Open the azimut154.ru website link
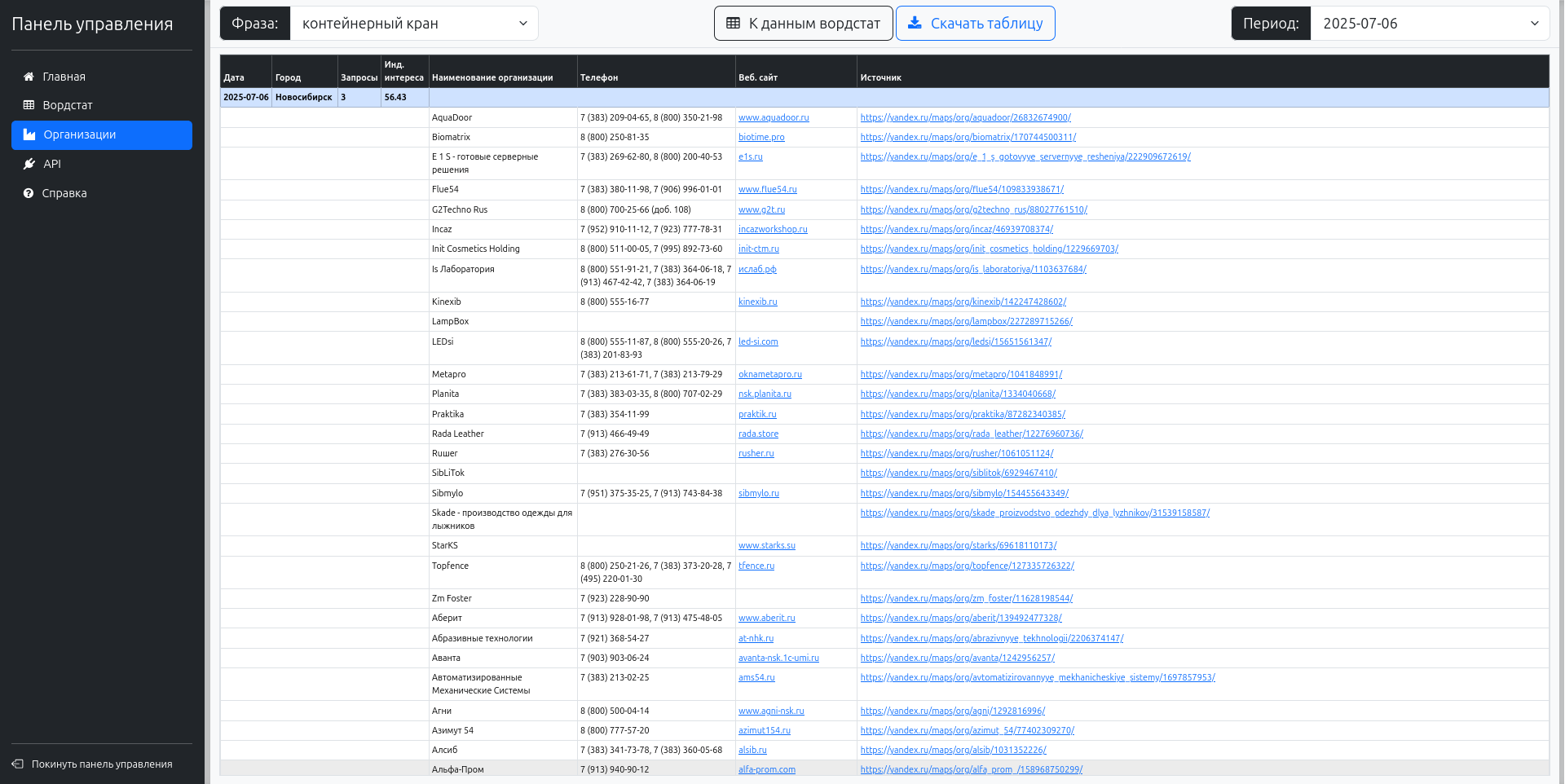The width and height of the screenshot is (1565, 784). coord(765,730)
